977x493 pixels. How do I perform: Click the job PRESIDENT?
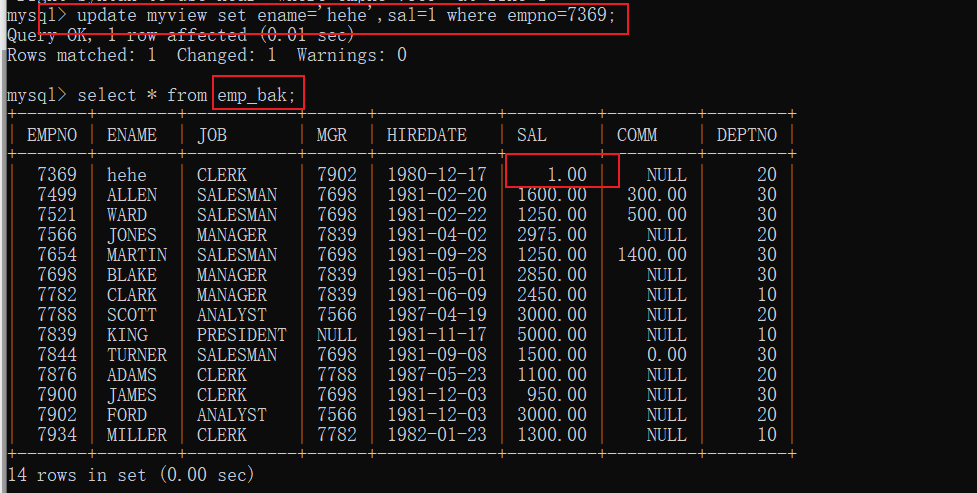coord(242,334)
